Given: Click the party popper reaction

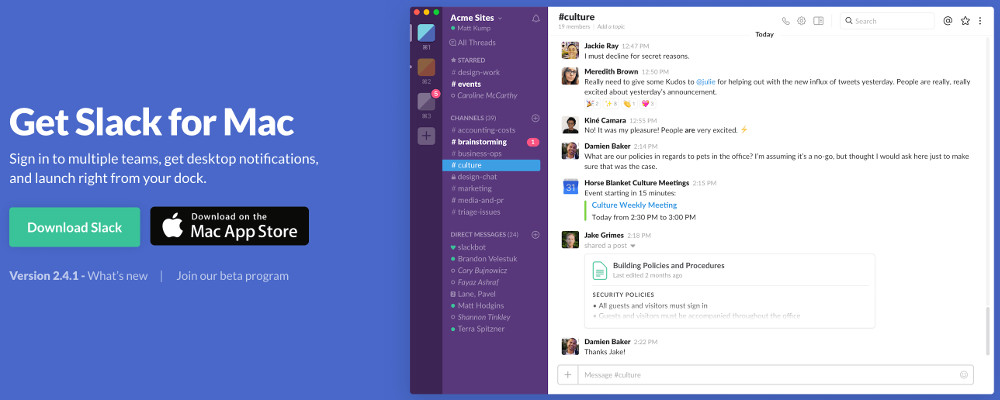Looking at the screenshot, I should pos(592,103).
